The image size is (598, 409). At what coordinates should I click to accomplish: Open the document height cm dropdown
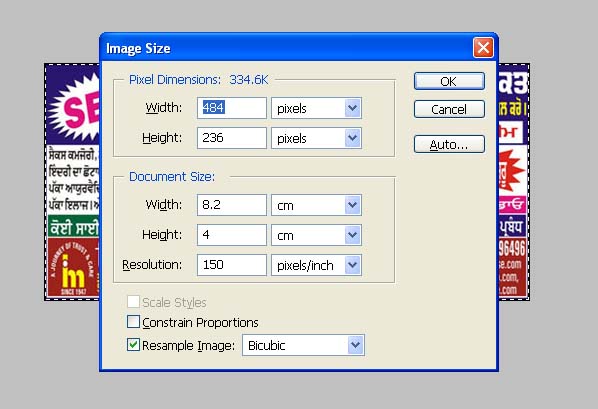coord(317,235)
